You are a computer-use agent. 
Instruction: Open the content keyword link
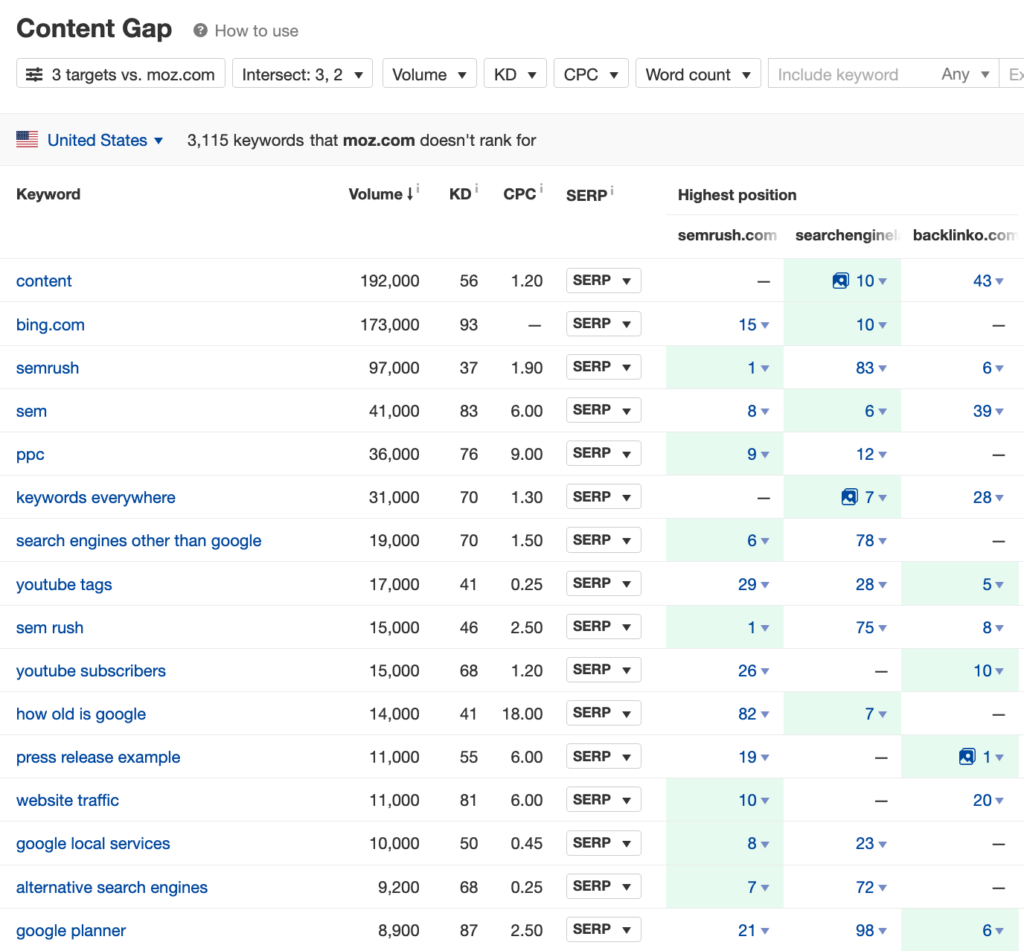[x=44, y=281]
